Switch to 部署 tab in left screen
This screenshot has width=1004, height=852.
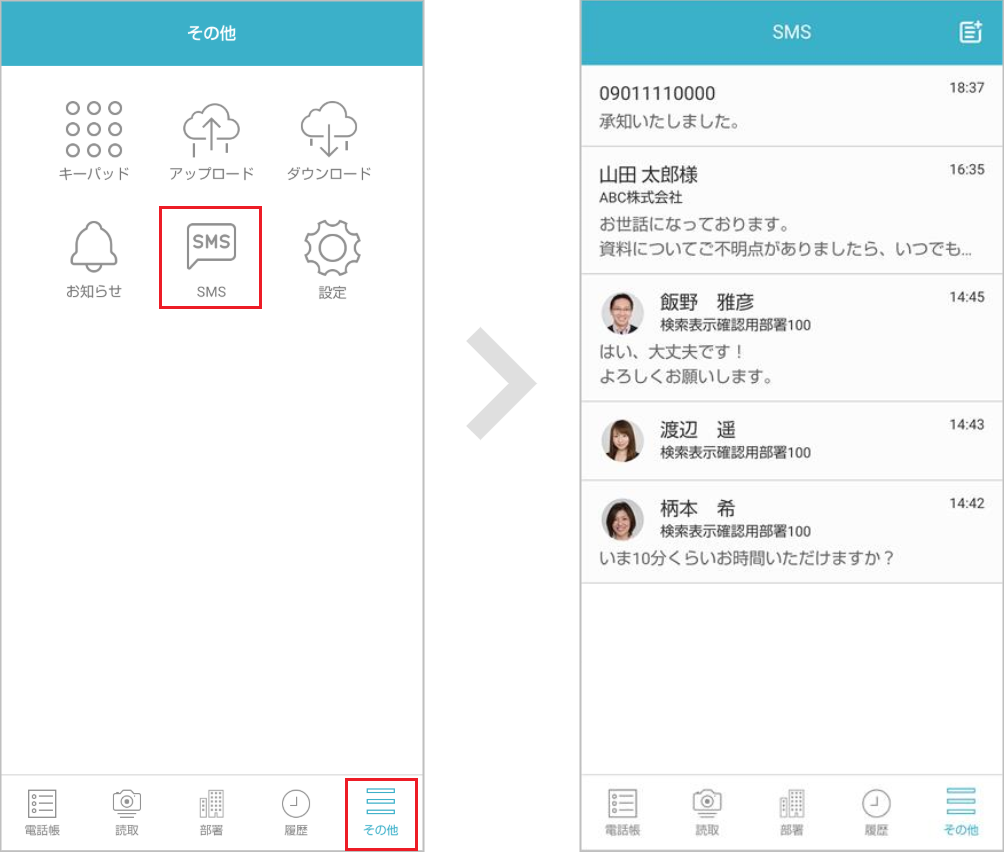[x=211, y=812]
